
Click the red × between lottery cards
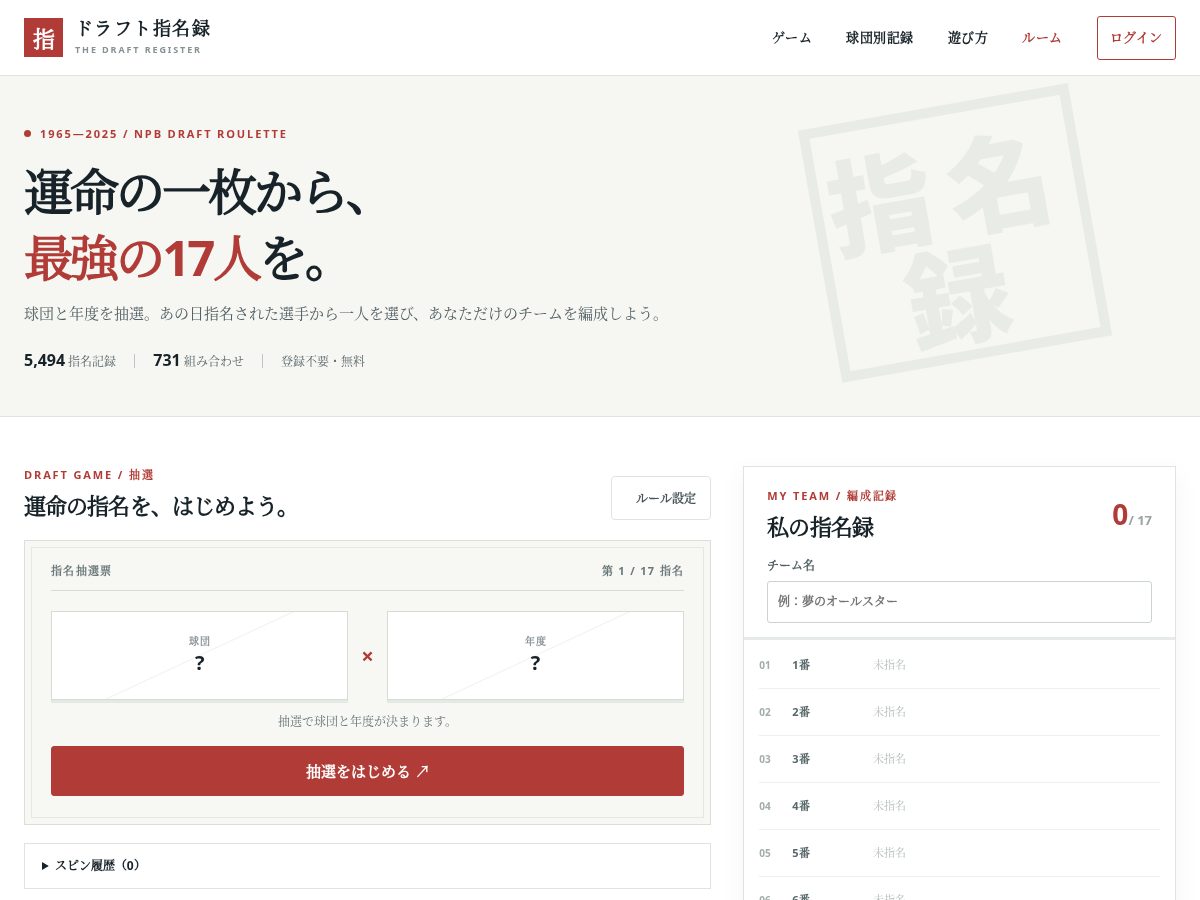367,656
